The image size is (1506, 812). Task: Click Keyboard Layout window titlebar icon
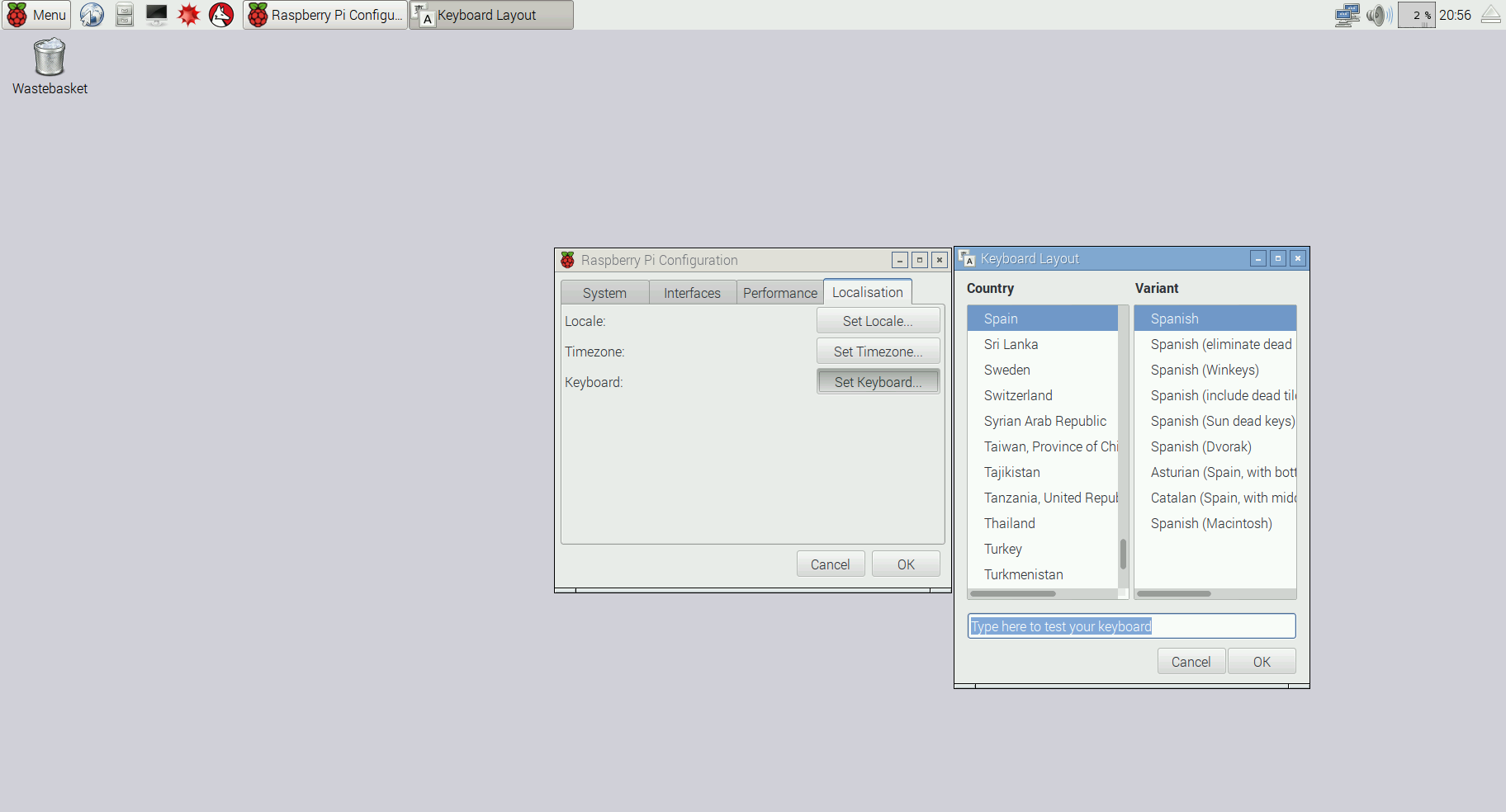pos(967,258)
